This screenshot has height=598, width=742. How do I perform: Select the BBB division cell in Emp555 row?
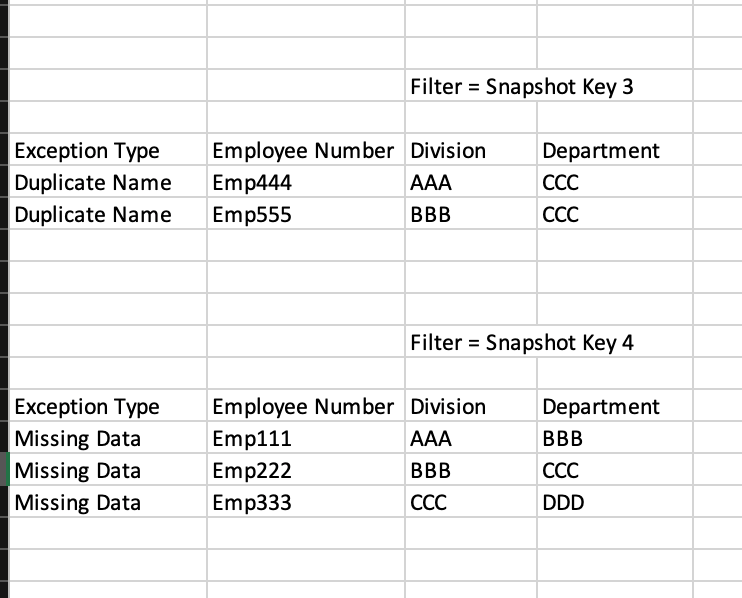click(x=471, y=214)
